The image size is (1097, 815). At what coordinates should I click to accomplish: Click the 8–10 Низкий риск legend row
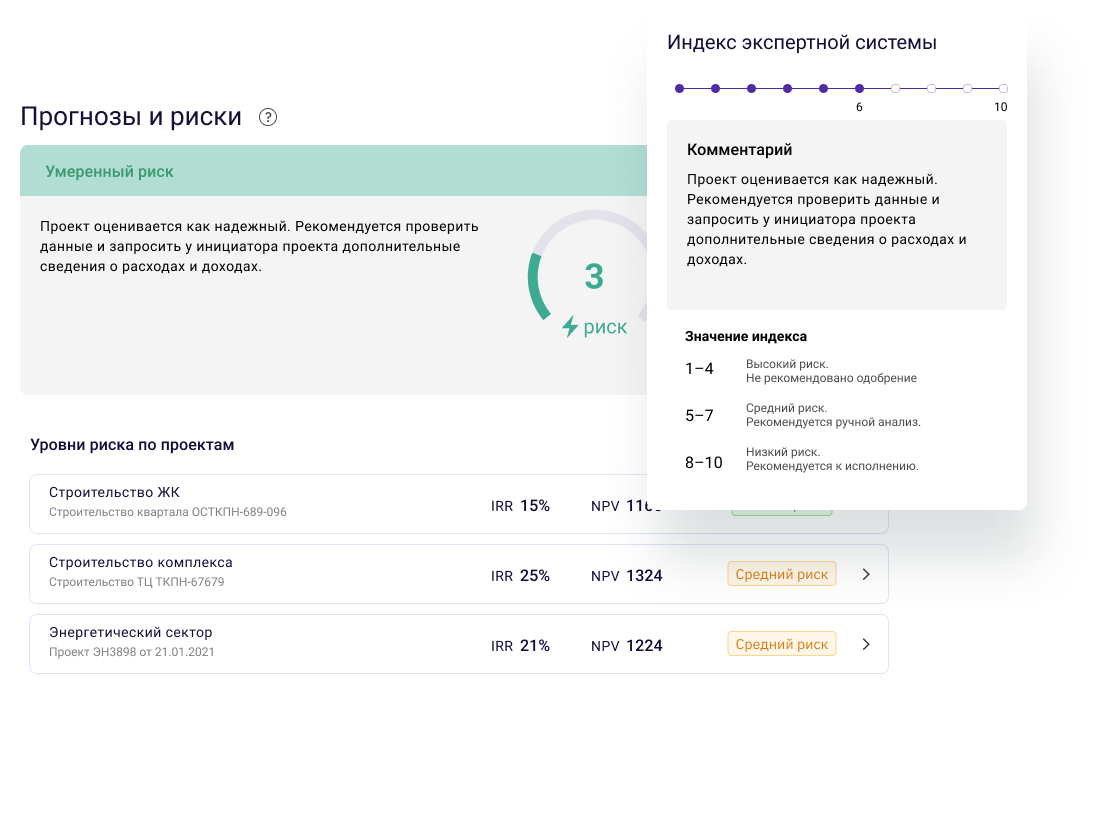(x=802, y=459)
